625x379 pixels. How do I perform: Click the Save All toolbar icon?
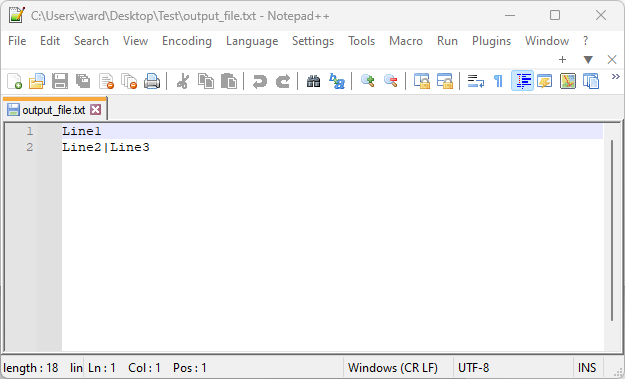coord(83,81)
